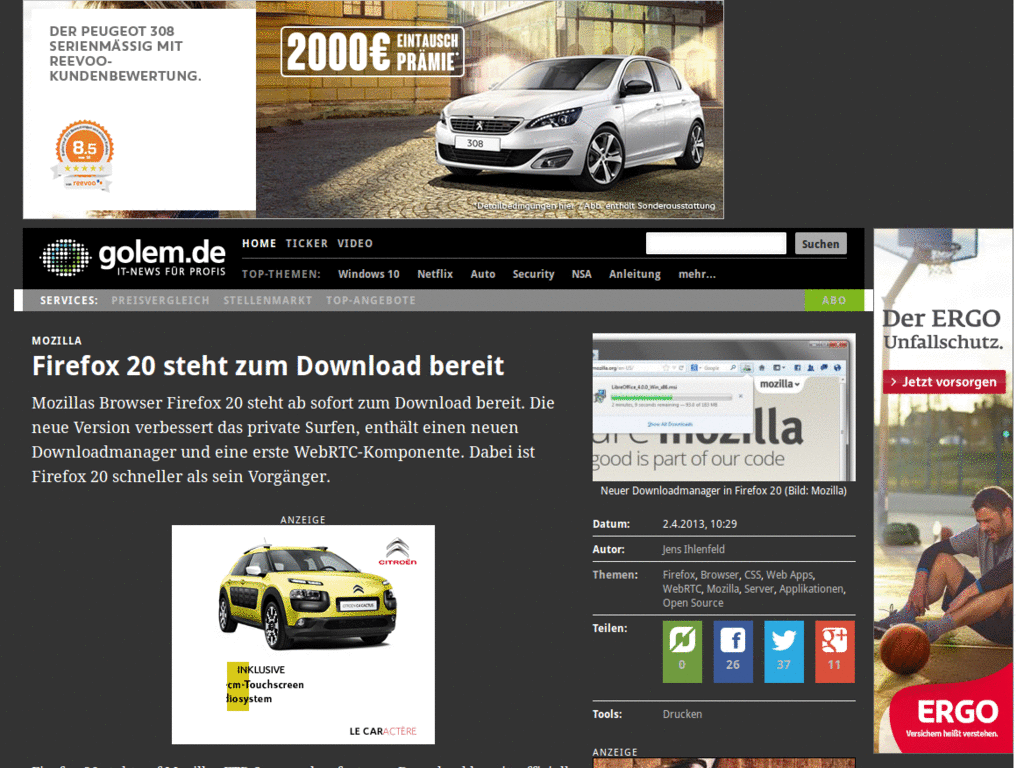
Task: Click author Jens Ihlenfeld
Action: (x=694, y=549)
